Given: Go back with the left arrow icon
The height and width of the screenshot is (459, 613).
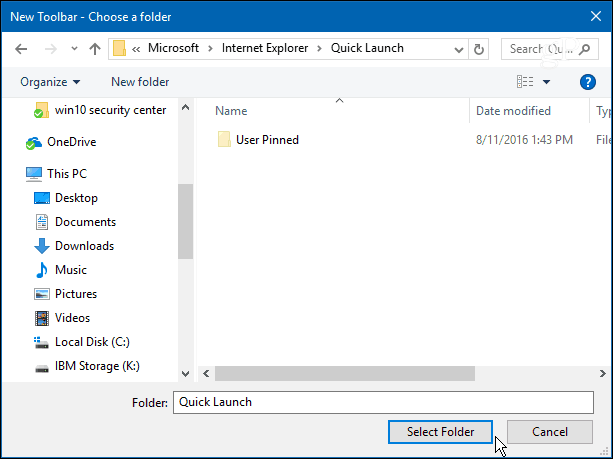Looking at the screenshot, I should 21,49.
